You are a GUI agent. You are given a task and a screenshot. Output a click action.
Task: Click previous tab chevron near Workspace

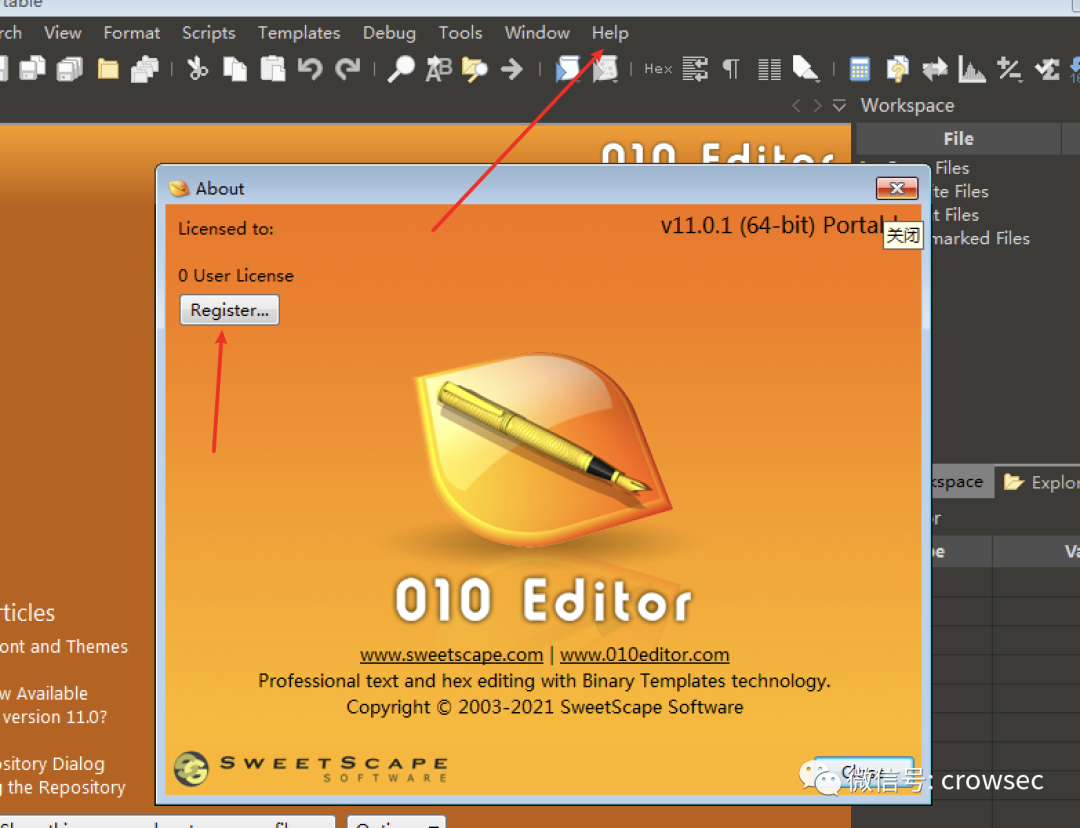796,105
